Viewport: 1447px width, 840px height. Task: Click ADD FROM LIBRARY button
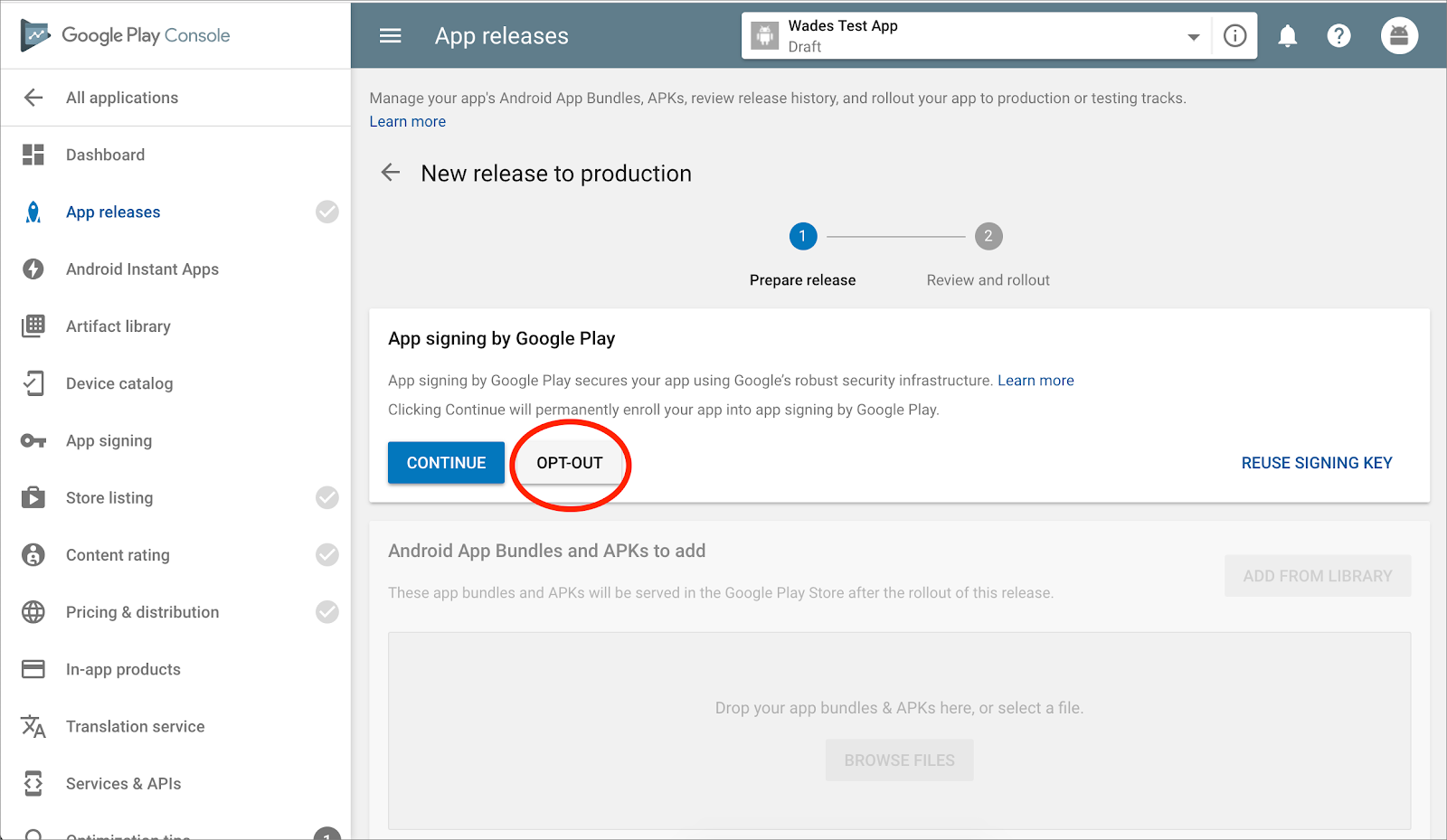(1318, 576)
